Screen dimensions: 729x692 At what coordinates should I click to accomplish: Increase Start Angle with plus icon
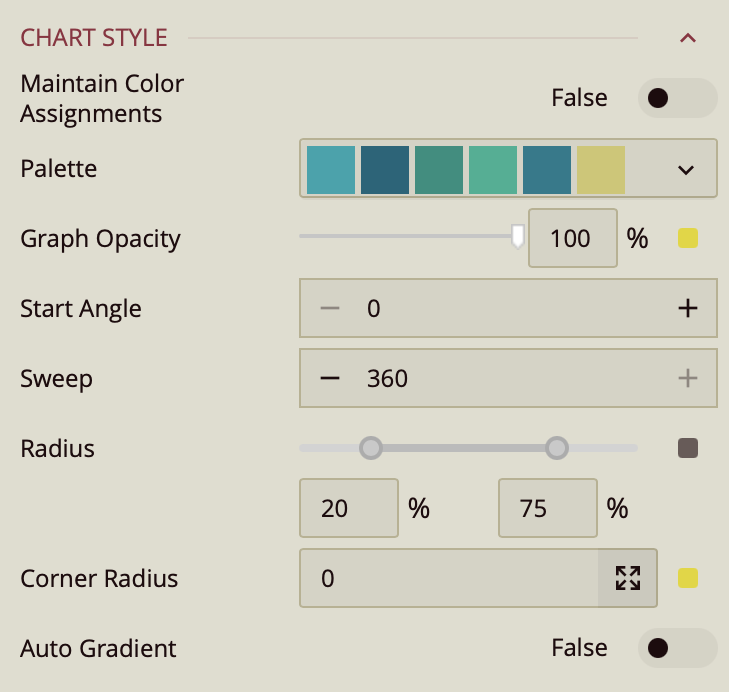(687, 308)
